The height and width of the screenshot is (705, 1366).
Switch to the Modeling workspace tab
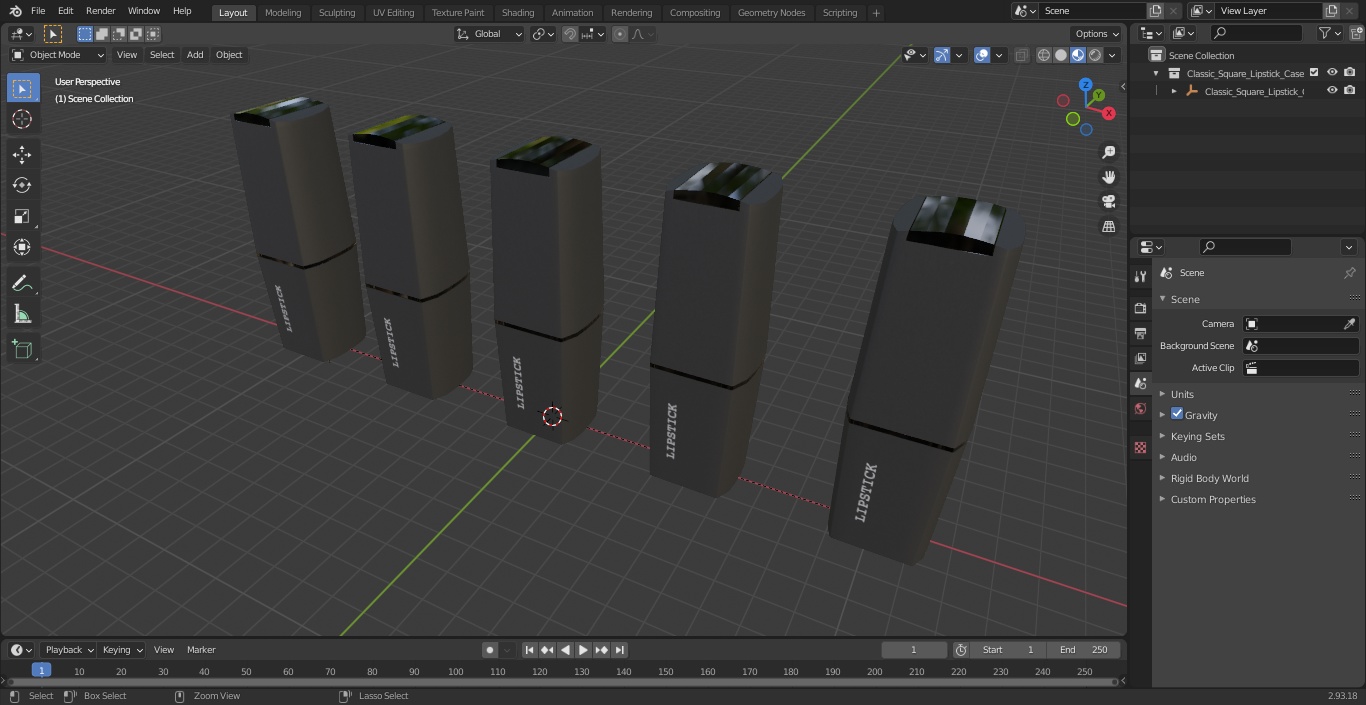tap(283, 13)
